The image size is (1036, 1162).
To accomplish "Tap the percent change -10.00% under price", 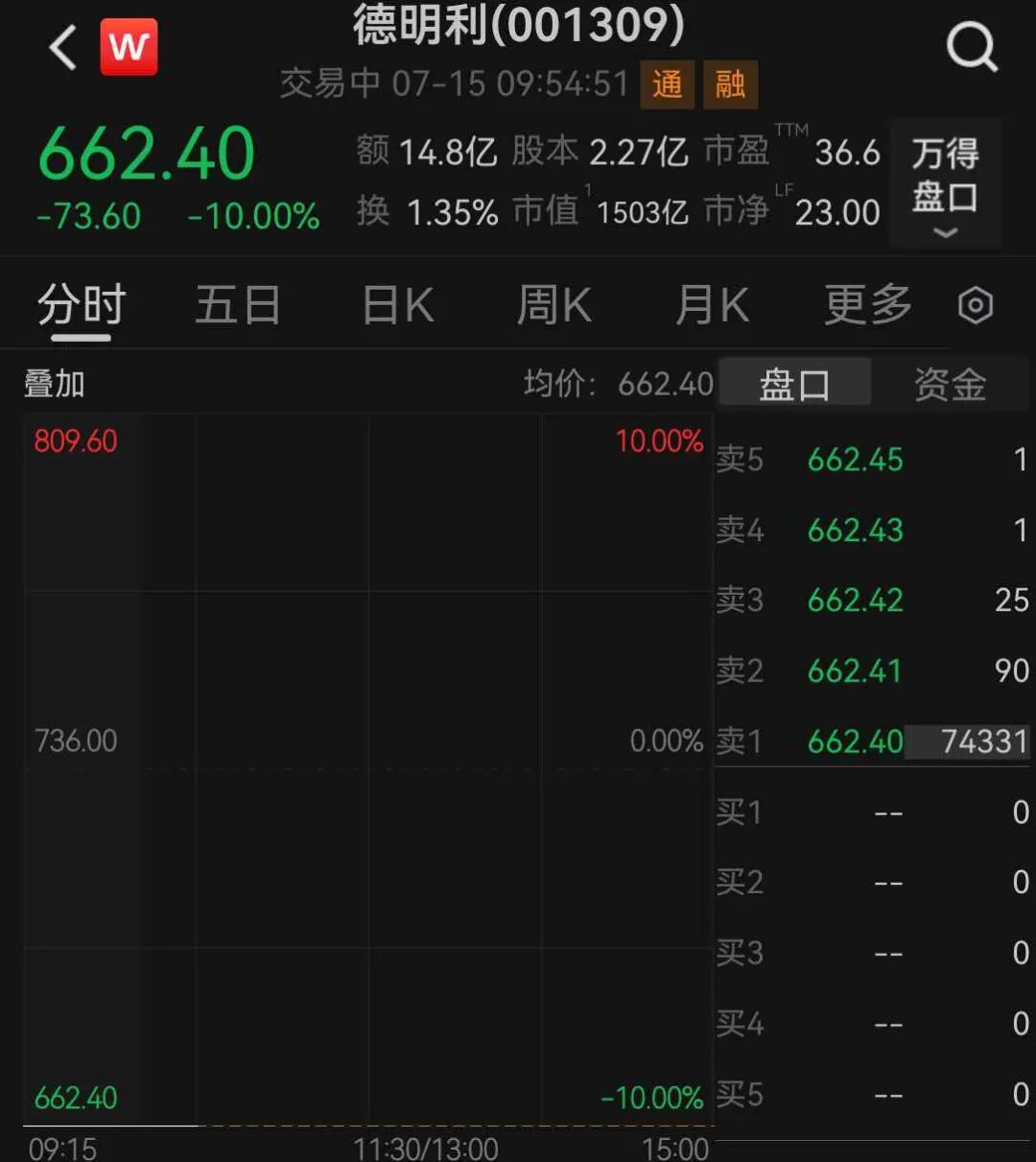I will (253, 217).
